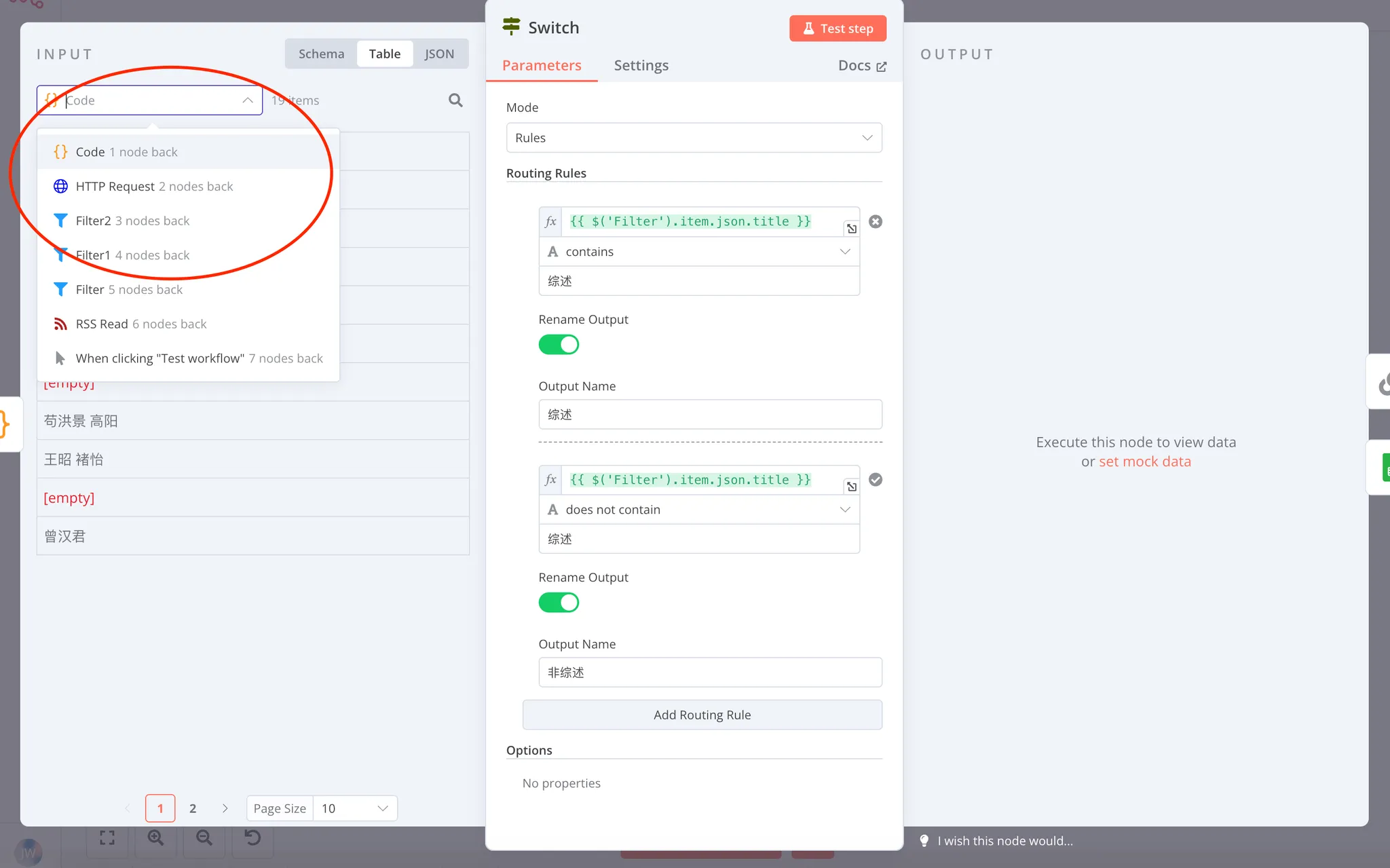Click the Test step button
Image resolution: width=1390 pixels, height=868 pixels.
[838, 29]
